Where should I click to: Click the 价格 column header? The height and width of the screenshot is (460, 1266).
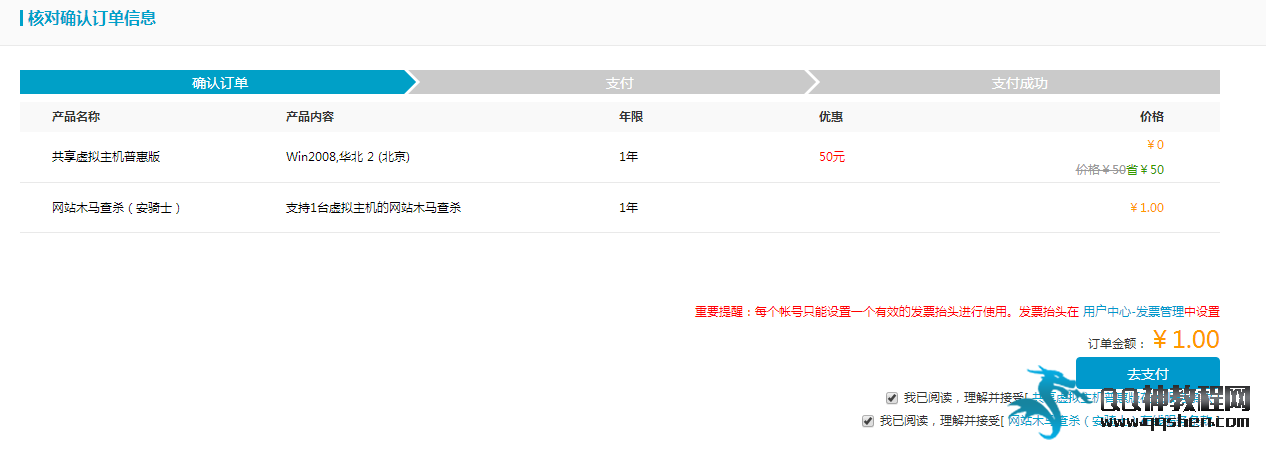pyautogui.click(x=1151, y=117)
